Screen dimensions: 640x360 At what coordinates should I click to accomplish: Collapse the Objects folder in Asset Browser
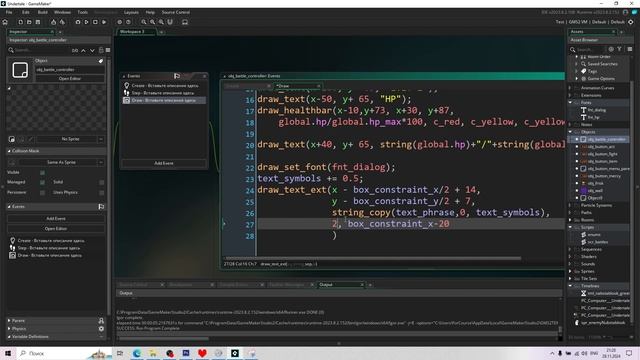571,132
